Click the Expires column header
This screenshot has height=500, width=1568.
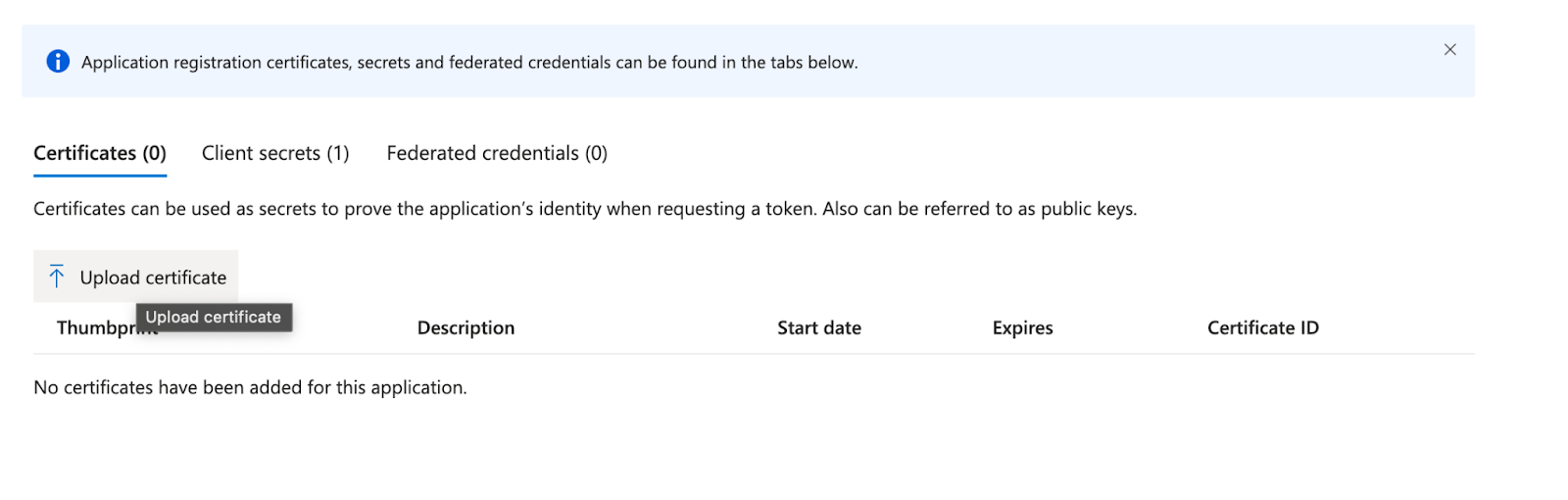tap(1022, 328)
